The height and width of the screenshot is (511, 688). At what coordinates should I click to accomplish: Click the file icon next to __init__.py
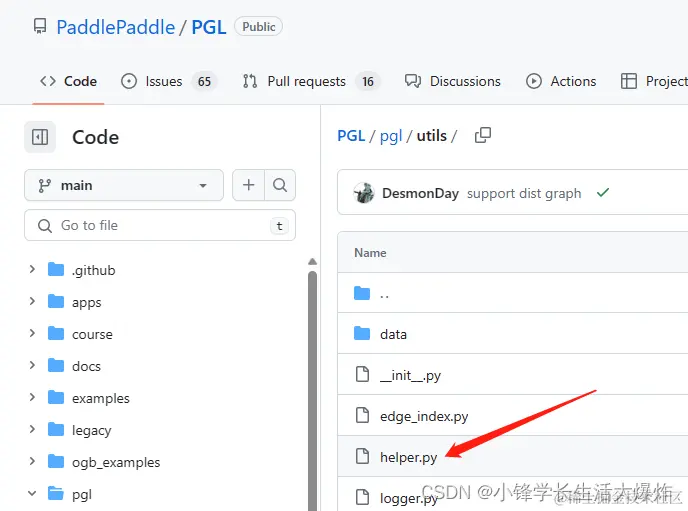[362, 374]
